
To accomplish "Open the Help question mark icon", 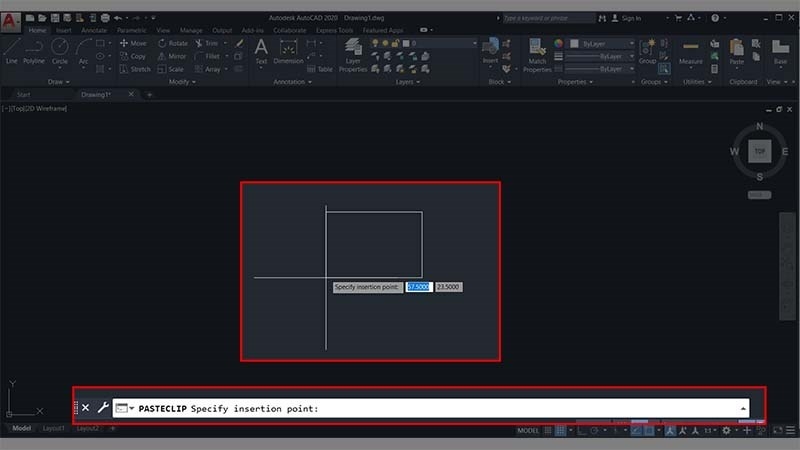I will 715,18.
